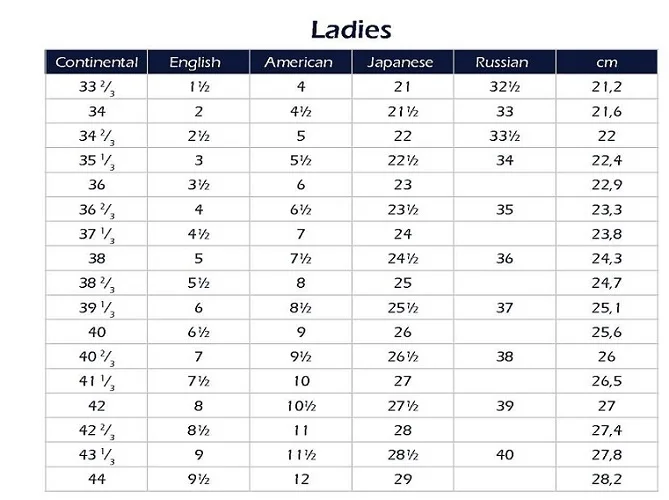Click the Continental size 44 cell
Viewport: 669px width, 500px height.
tap(96, 479)
